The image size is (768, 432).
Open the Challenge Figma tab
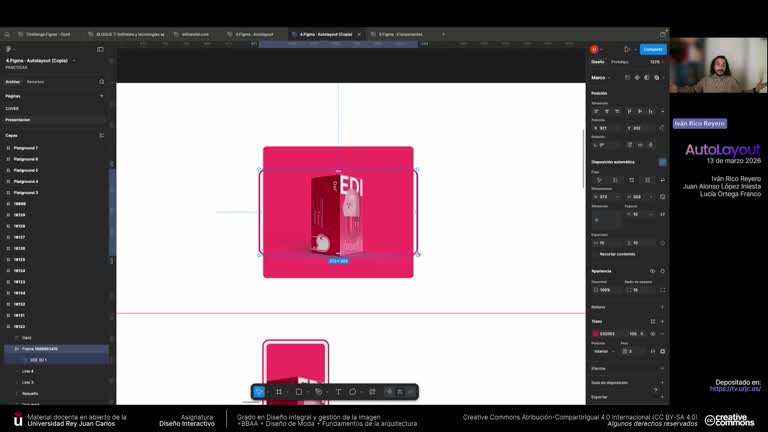point(48,34)
